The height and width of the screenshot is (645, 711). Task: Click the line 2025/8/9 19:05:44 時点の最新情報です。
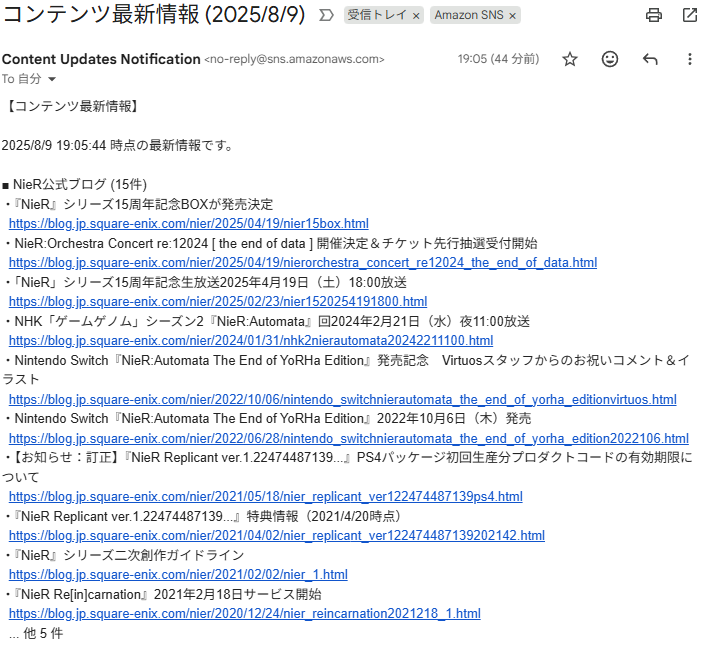[x=118, y=146]
